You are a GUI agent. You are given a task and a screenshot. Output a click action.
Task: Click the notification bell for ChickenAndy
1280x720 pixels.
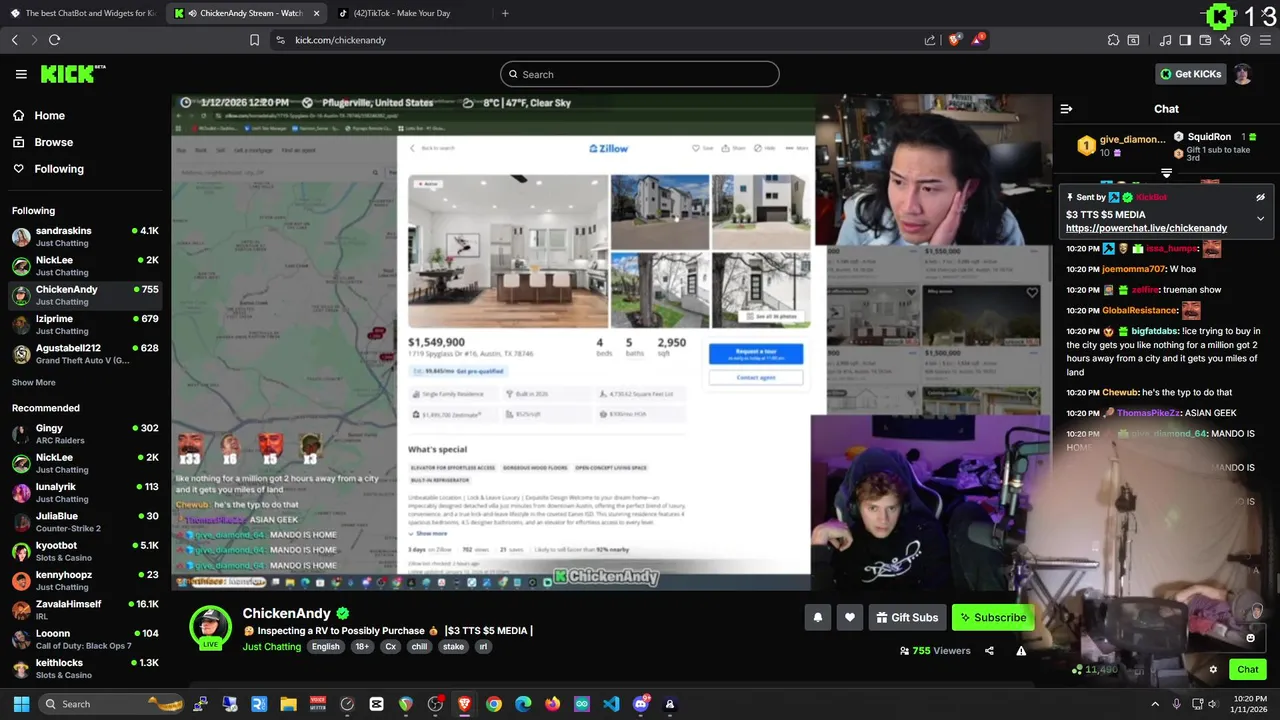818,617
